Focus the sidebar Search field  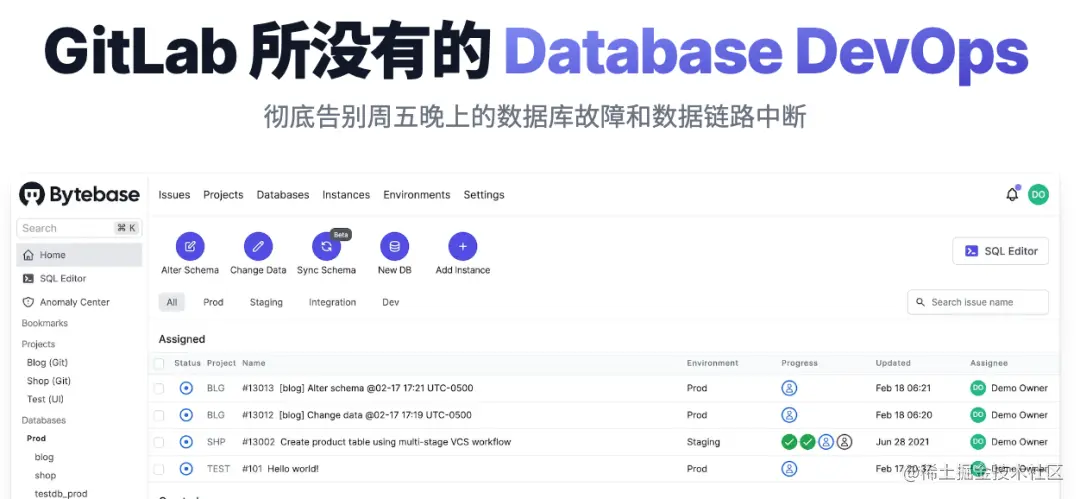(x=79, y=228)
